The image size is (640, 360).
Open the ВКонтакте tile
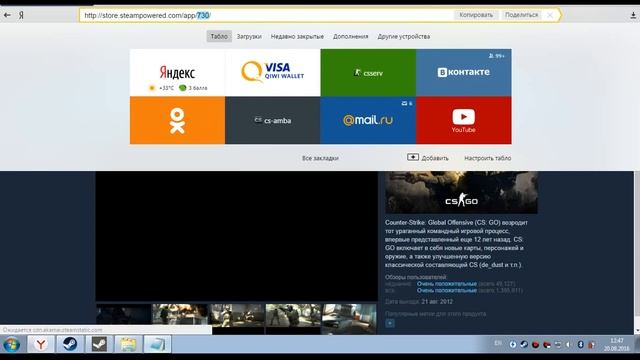pos(464,73)
